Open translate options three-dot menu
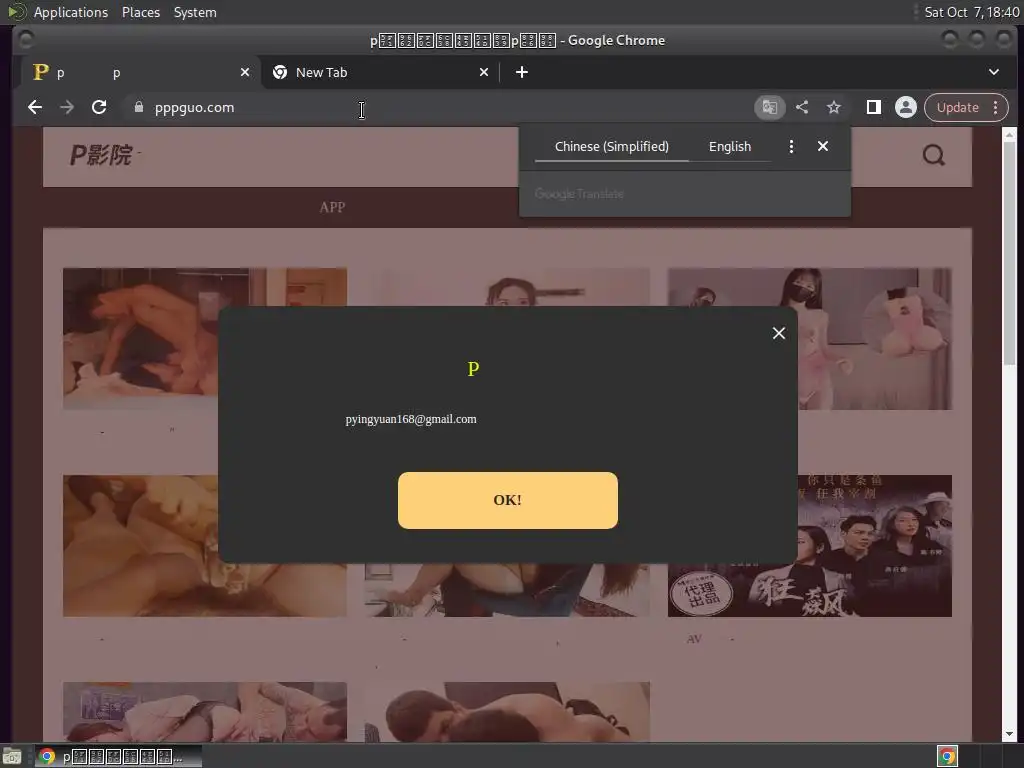The image size is (1024, 768). point(791,146)
